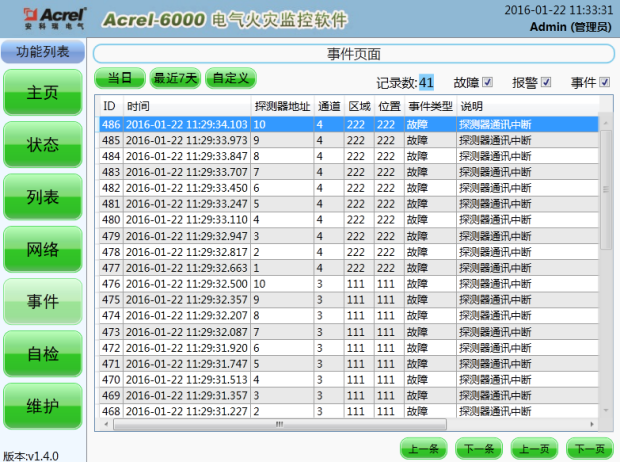The height and width of the screenshot is (462, 621).
Task: Click the 下一条 next record button
Action: [x=478, y=449]
